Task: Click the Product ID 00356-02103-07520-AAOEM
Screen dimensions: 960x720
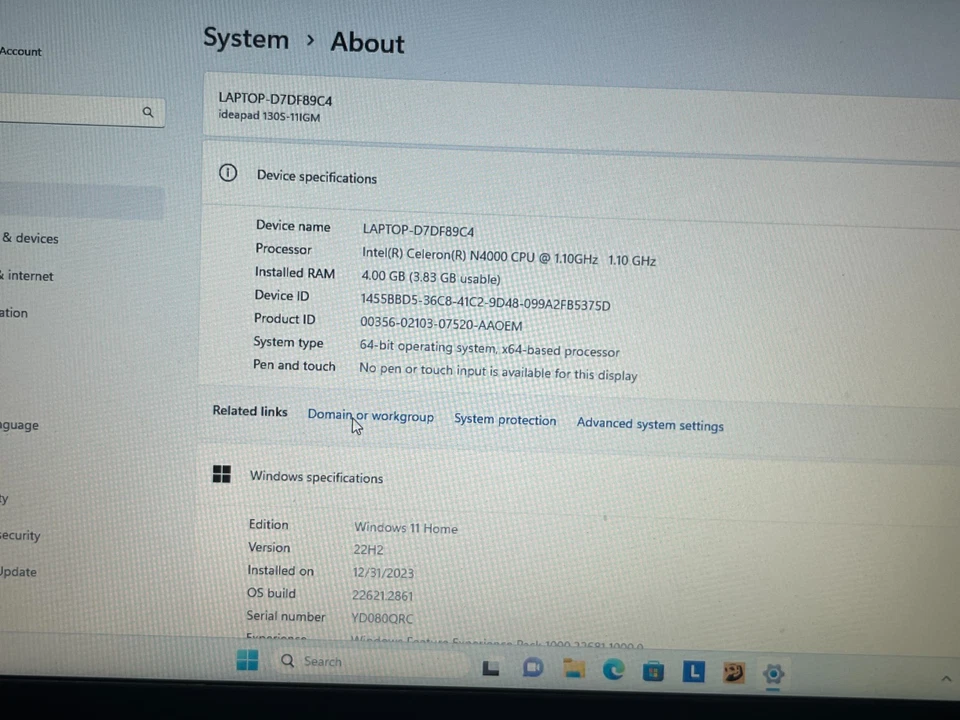Action: click(441, 324)
